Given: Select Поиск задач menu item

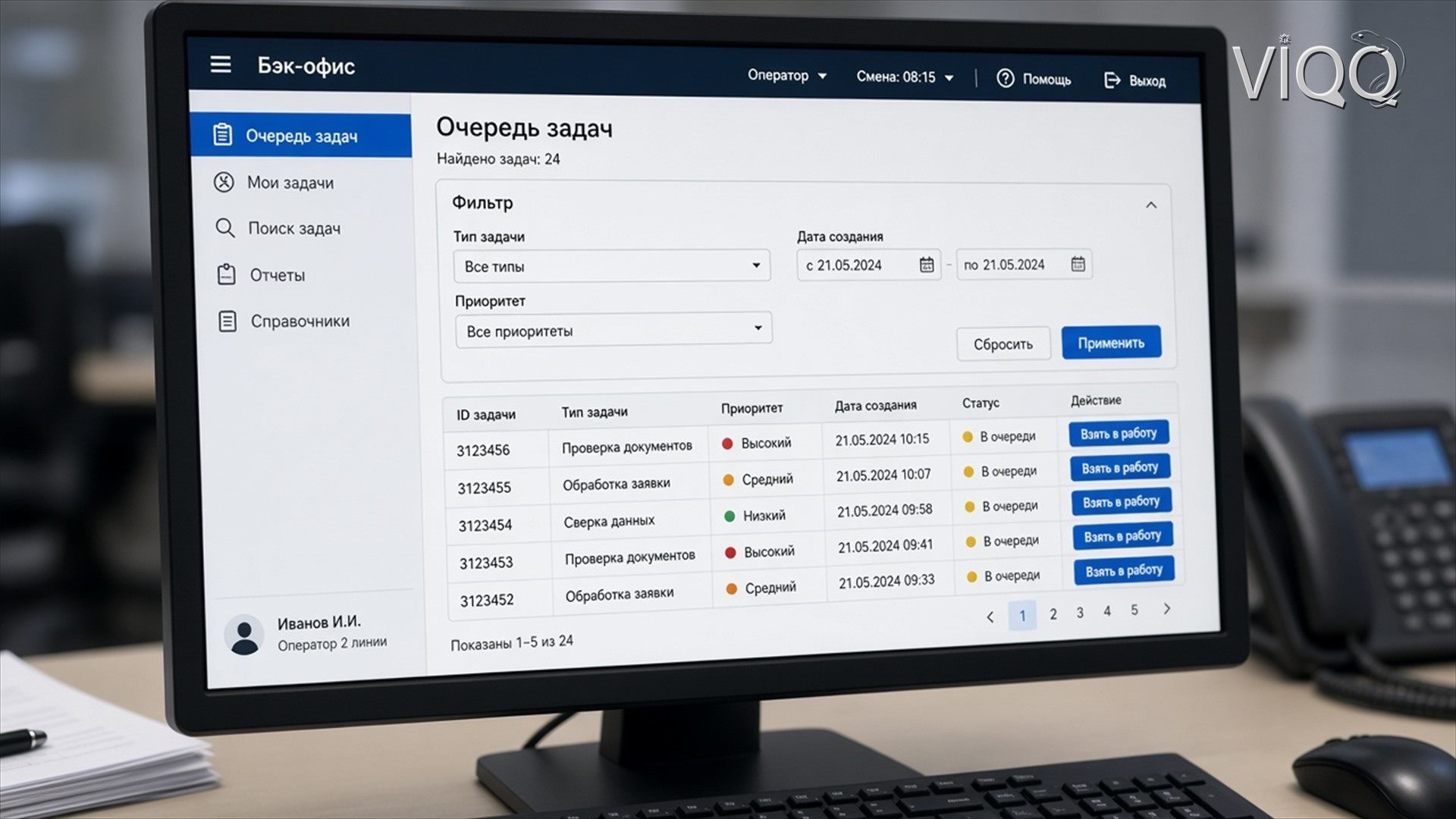Looking at the screenshot, I should point(294,228).
